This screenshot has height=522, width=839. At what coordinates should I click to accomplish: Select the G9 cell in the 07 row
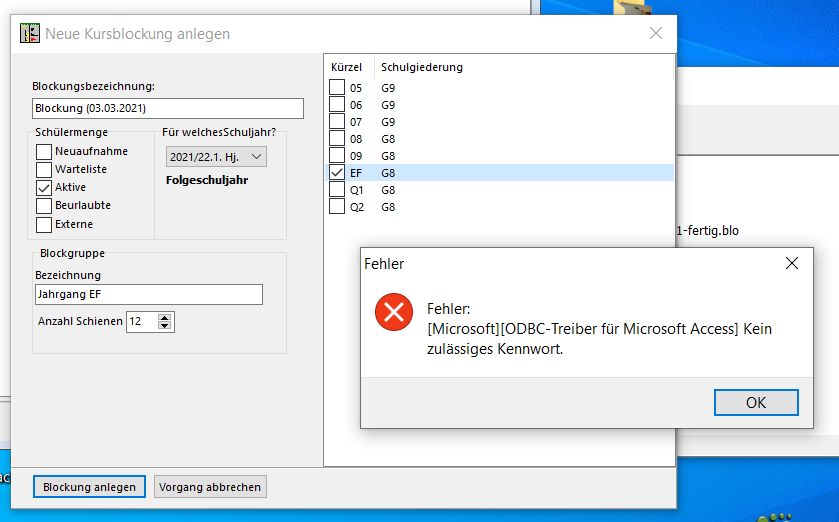388,122
